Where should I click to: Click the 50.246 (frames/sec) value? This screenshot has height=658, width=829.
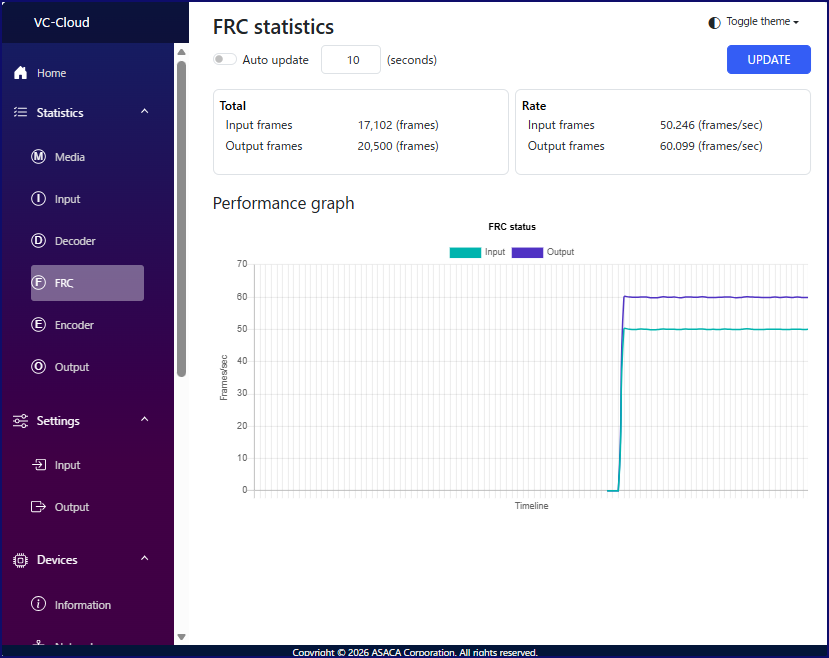pos(711,125)
